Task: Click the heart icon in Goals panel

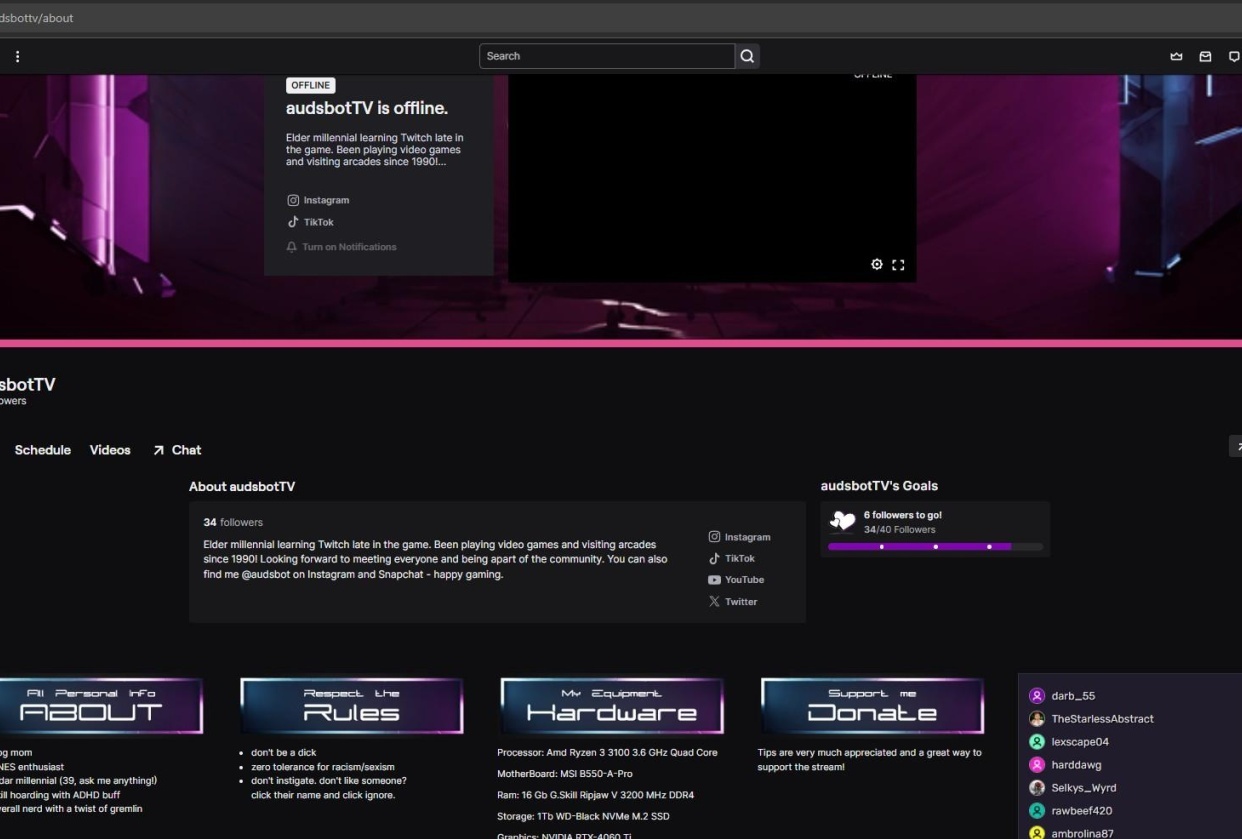Action: (x=842, y=521)
